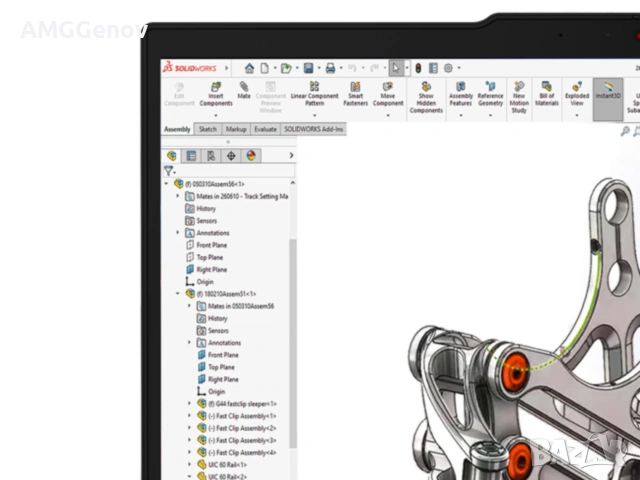
Task: Select Move Component tool
Action: pos(388,95)
